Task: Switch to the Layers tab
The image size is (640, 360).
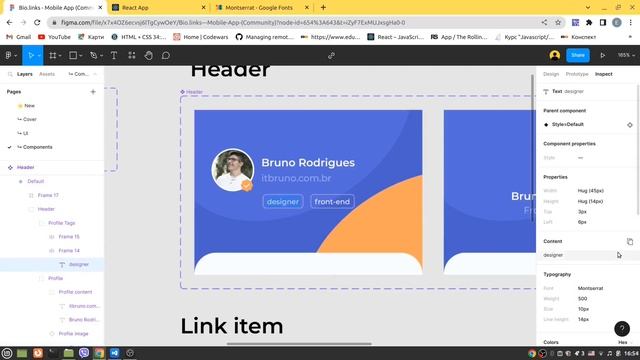Action: 24,74
